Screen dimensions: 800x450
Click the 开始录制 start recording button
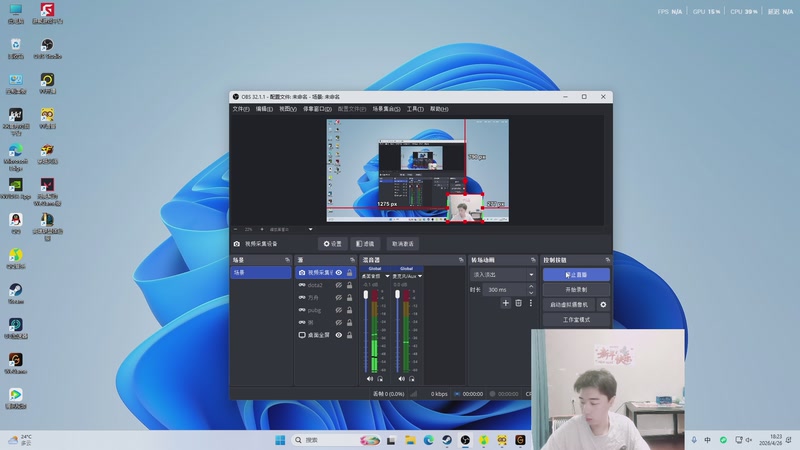coord(576,289)
